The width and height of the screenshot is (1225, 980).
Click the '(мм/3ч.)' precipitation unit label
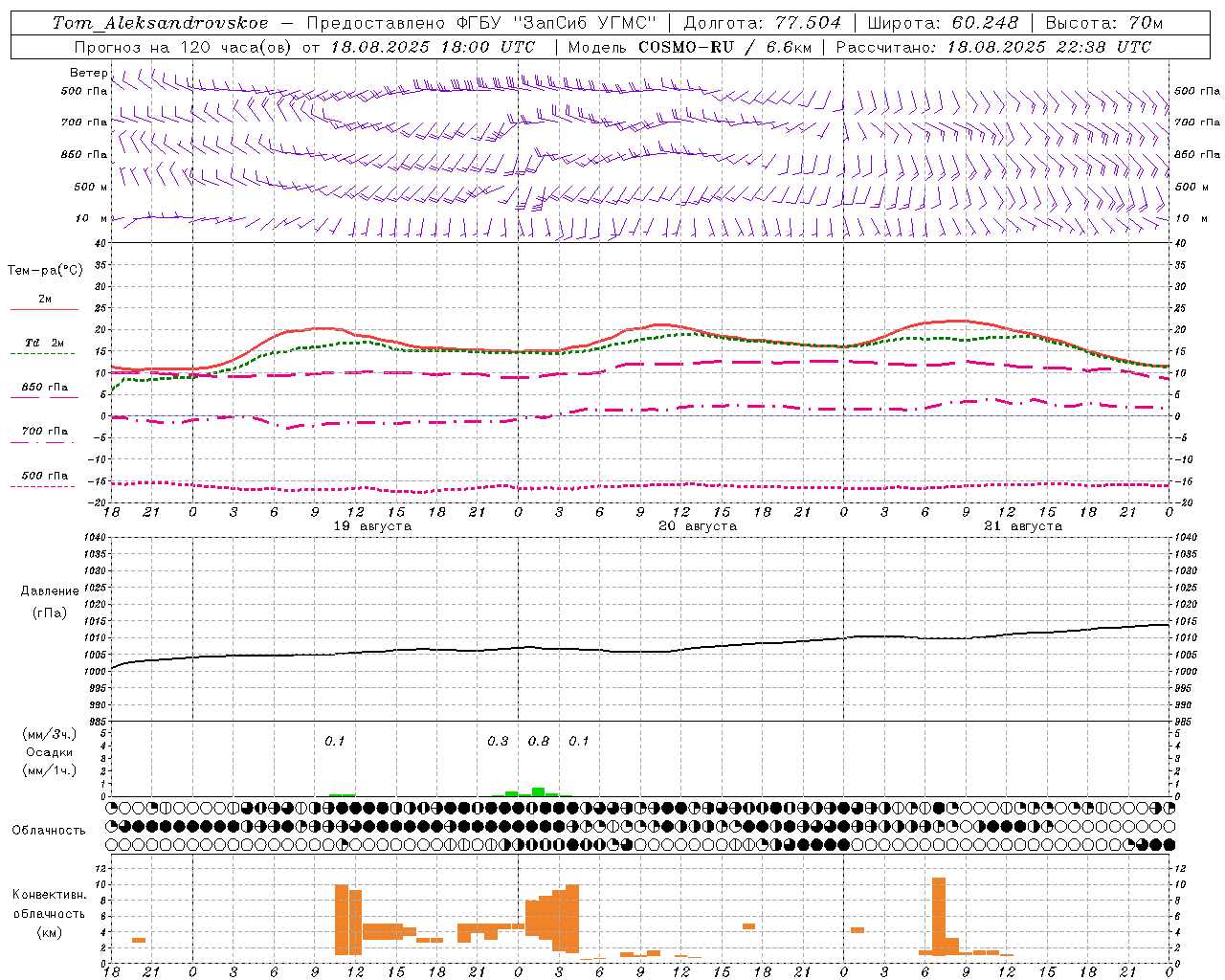[50, 734]
